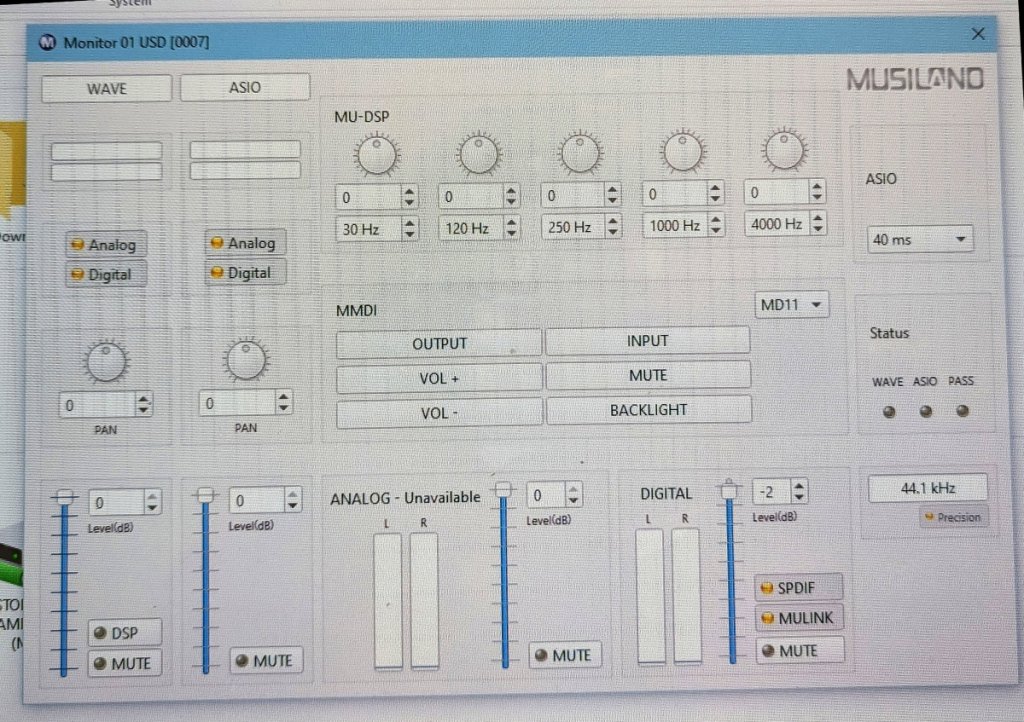
Task: Click the BACKLIGHT button
Action: point(648,410)
